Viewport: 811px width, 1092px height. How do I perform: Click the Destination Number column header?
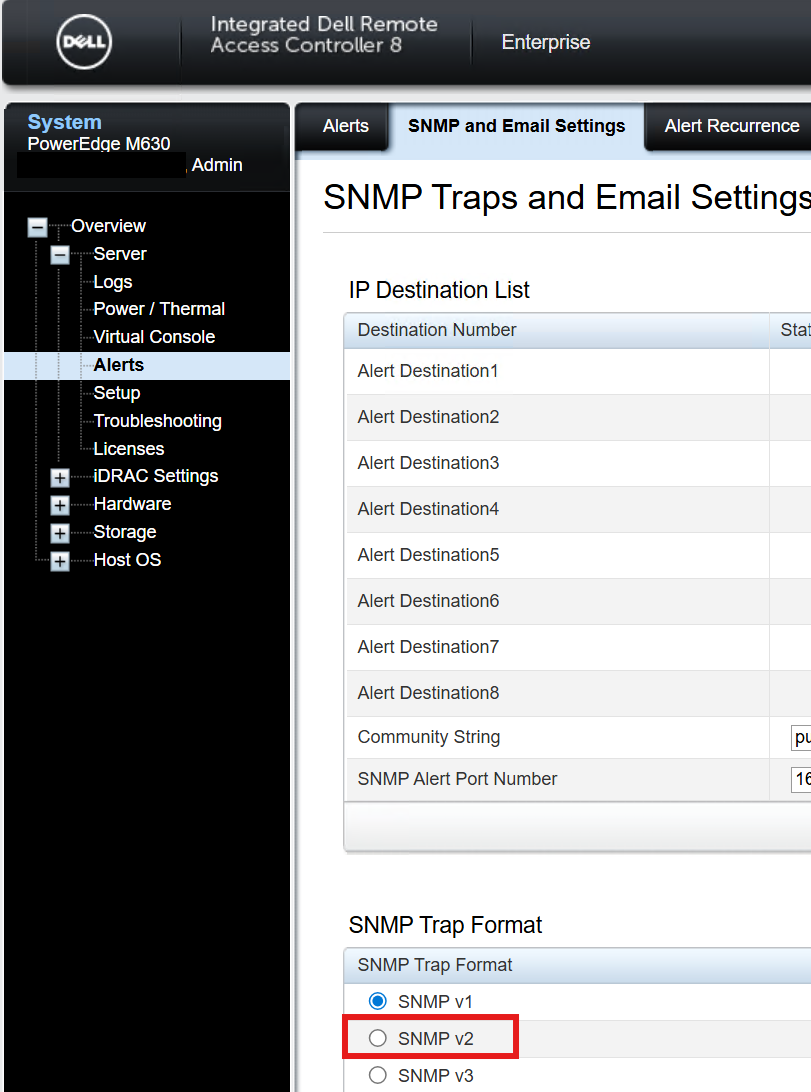pos(556,330)
